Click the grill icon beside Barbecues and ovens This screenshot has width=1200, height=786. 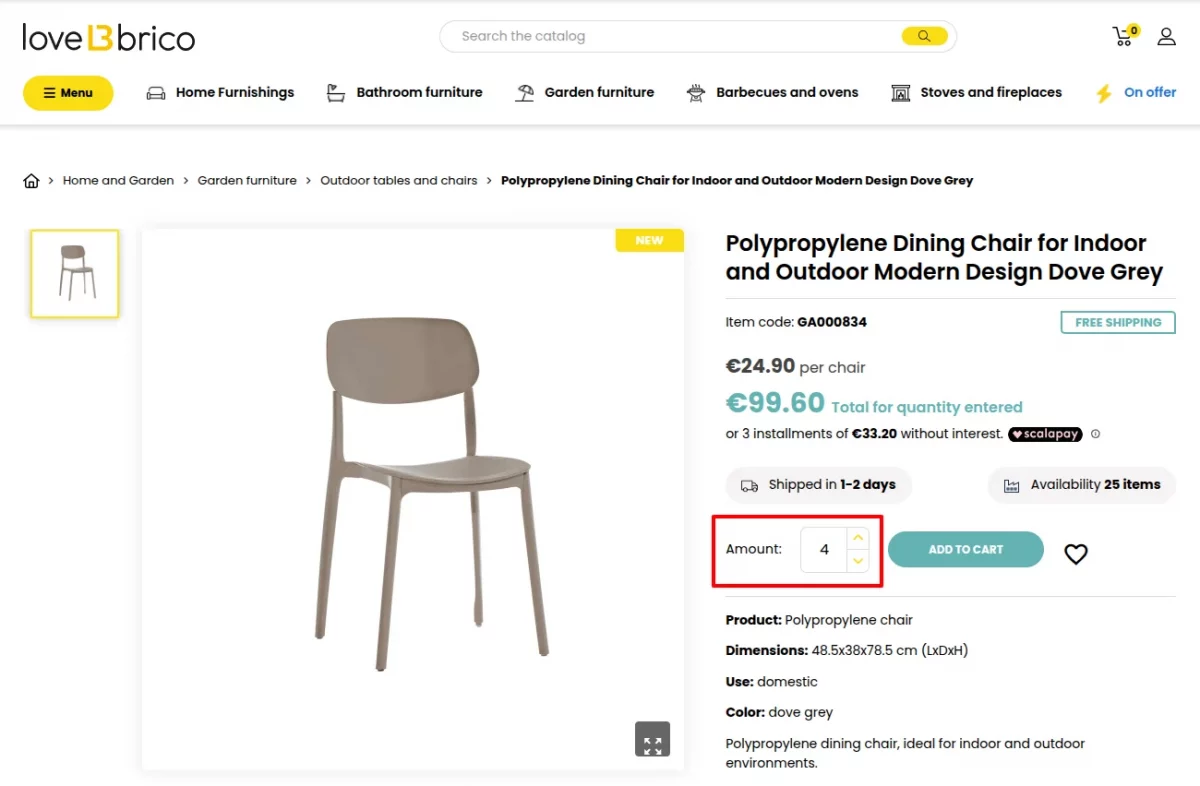click(x=695, y=92)
